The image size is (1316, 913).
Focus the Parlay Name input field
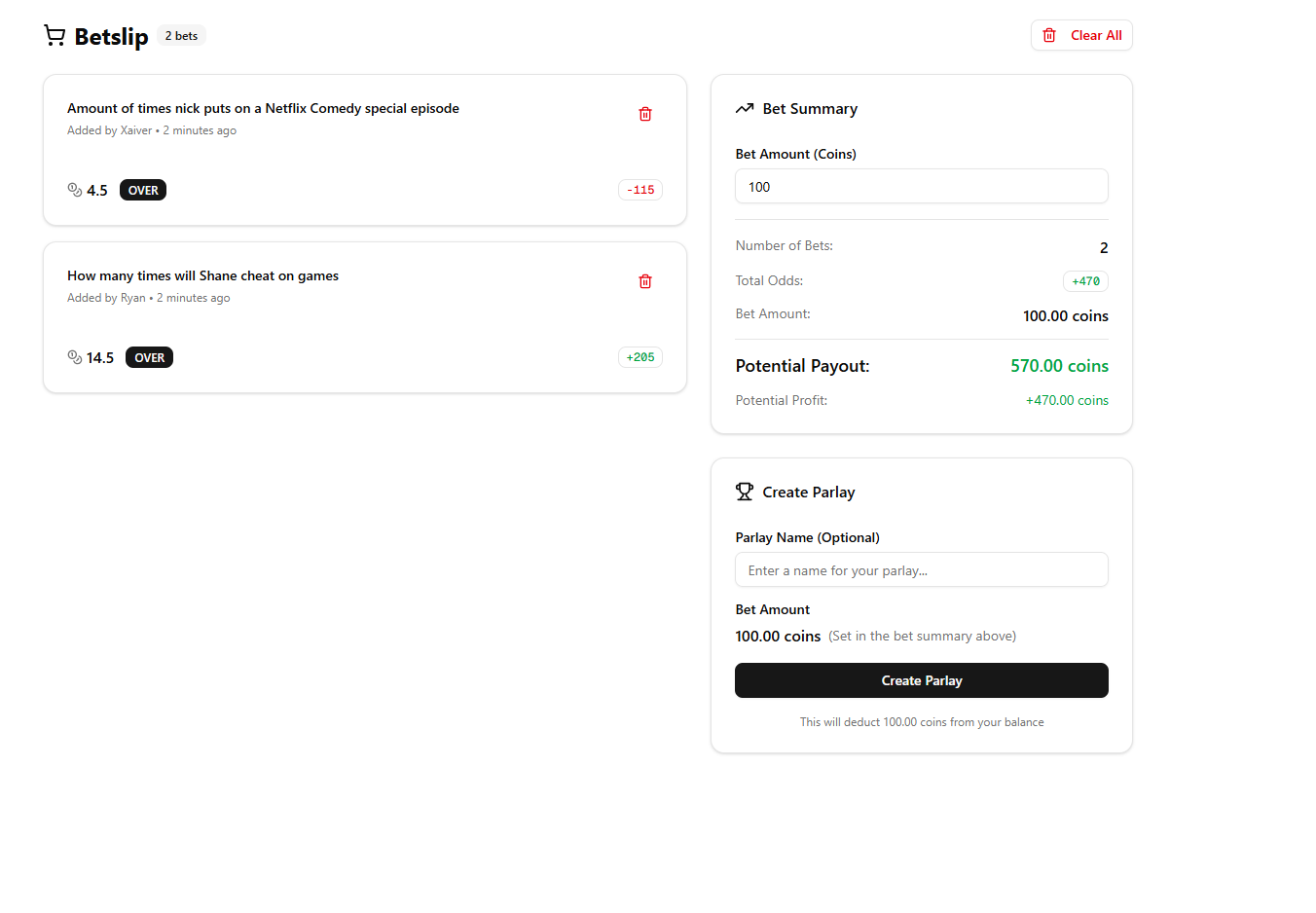tap(921, 569)
